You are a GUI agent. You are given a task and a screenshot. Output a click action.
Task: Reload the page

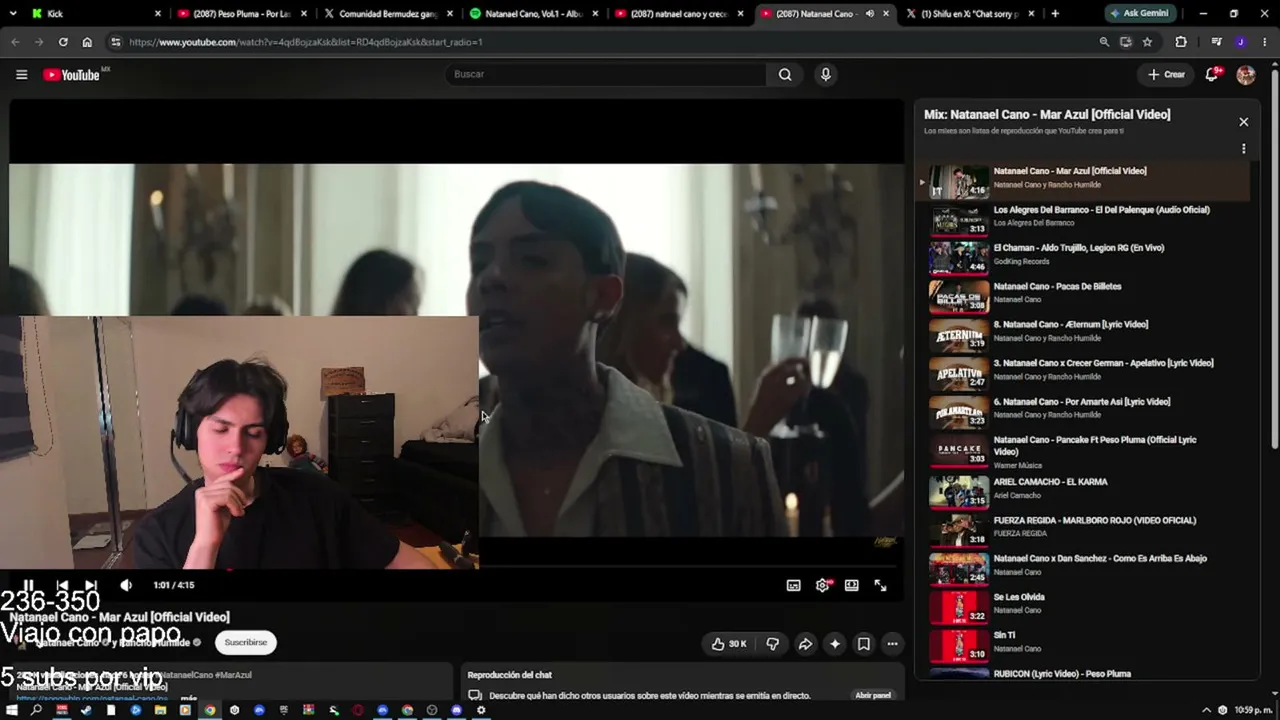click(x=63, y=42)
